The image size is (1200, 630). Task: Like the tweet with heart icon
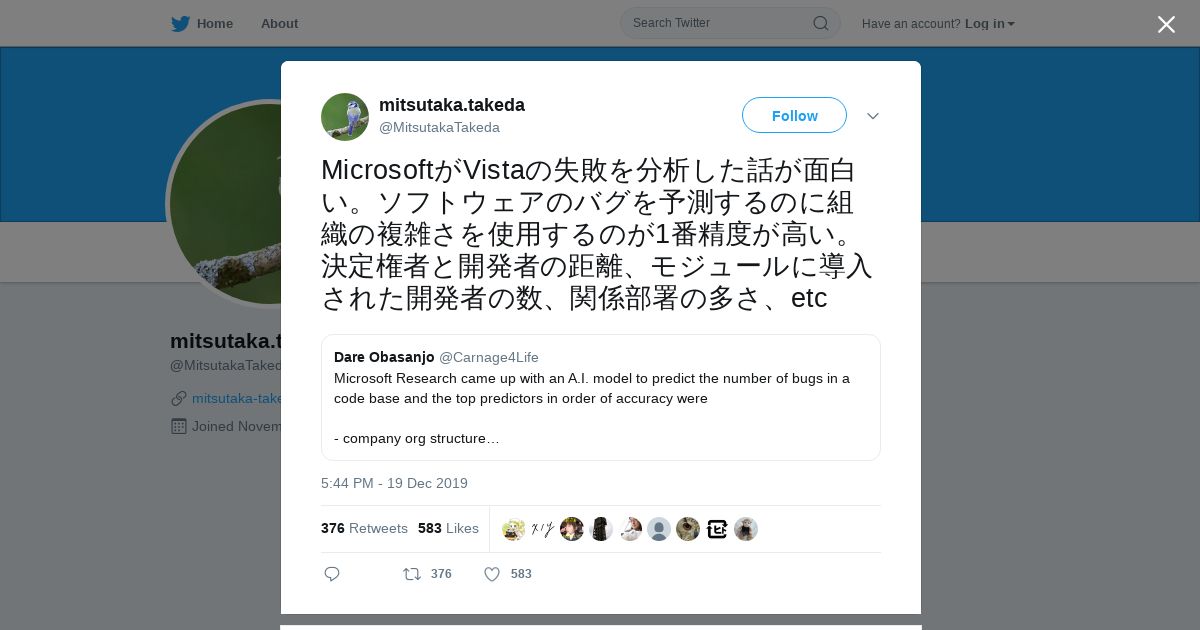pos(492,574)
